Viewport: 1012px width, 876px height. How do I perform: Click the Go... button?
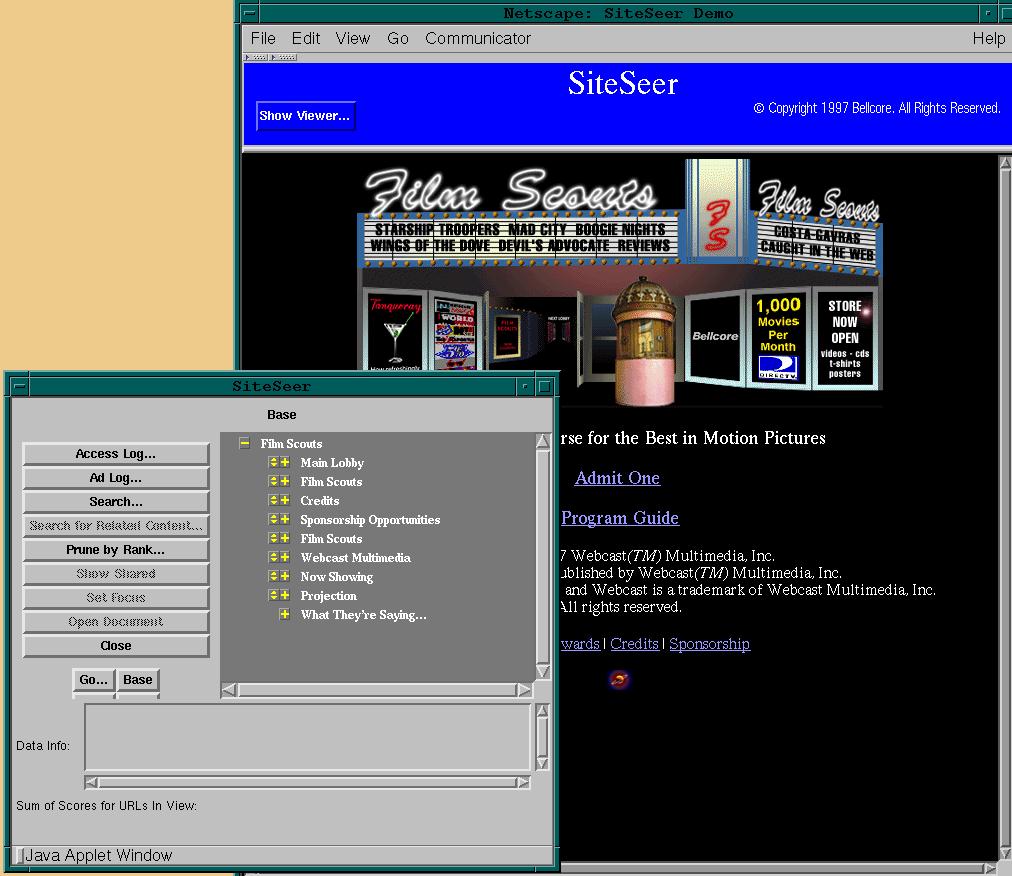coord(94,680)
